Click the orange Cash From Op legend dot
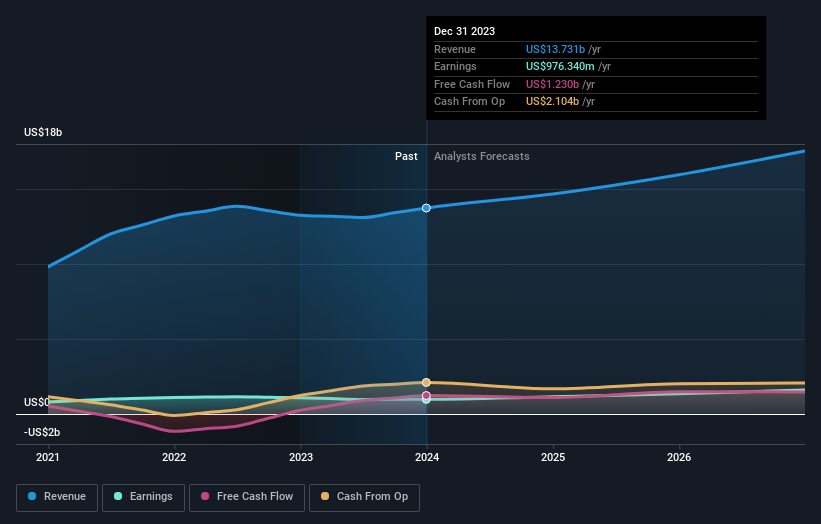Image resolution: width=821 pixels, height=524 pixels. pos(325,497)
